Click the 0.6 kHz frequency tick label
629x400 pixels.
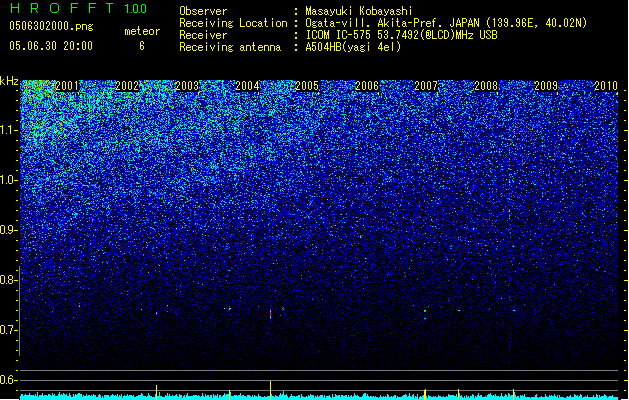(9, 380)
